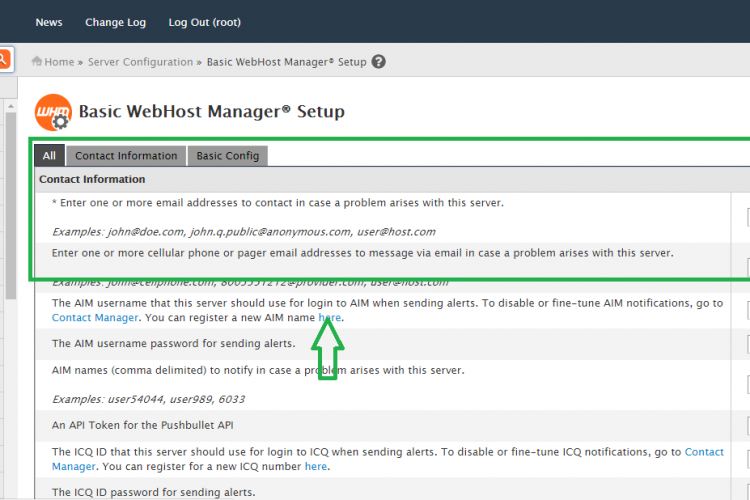This screenshot has height=500, width=750.
Task: Open Contact Manager link in AIM row
Action: click(x=95, y=318)
